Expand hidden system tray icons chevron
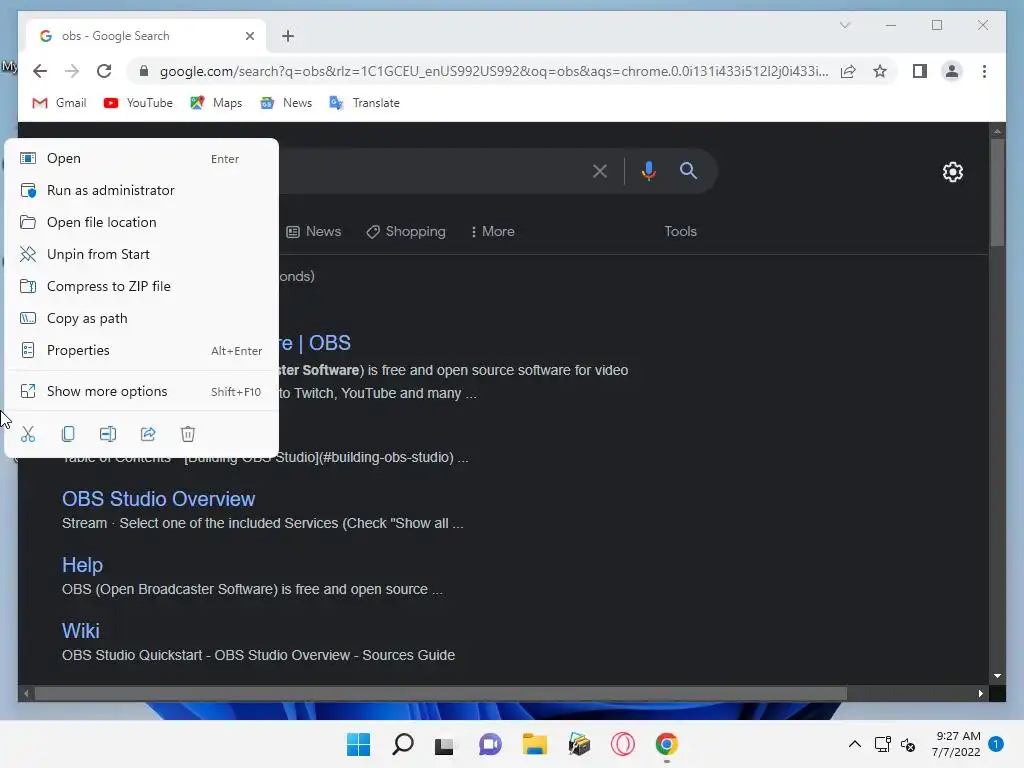Image resolution: width=1024 pixels, height=768 pixels. pos(855,744)
